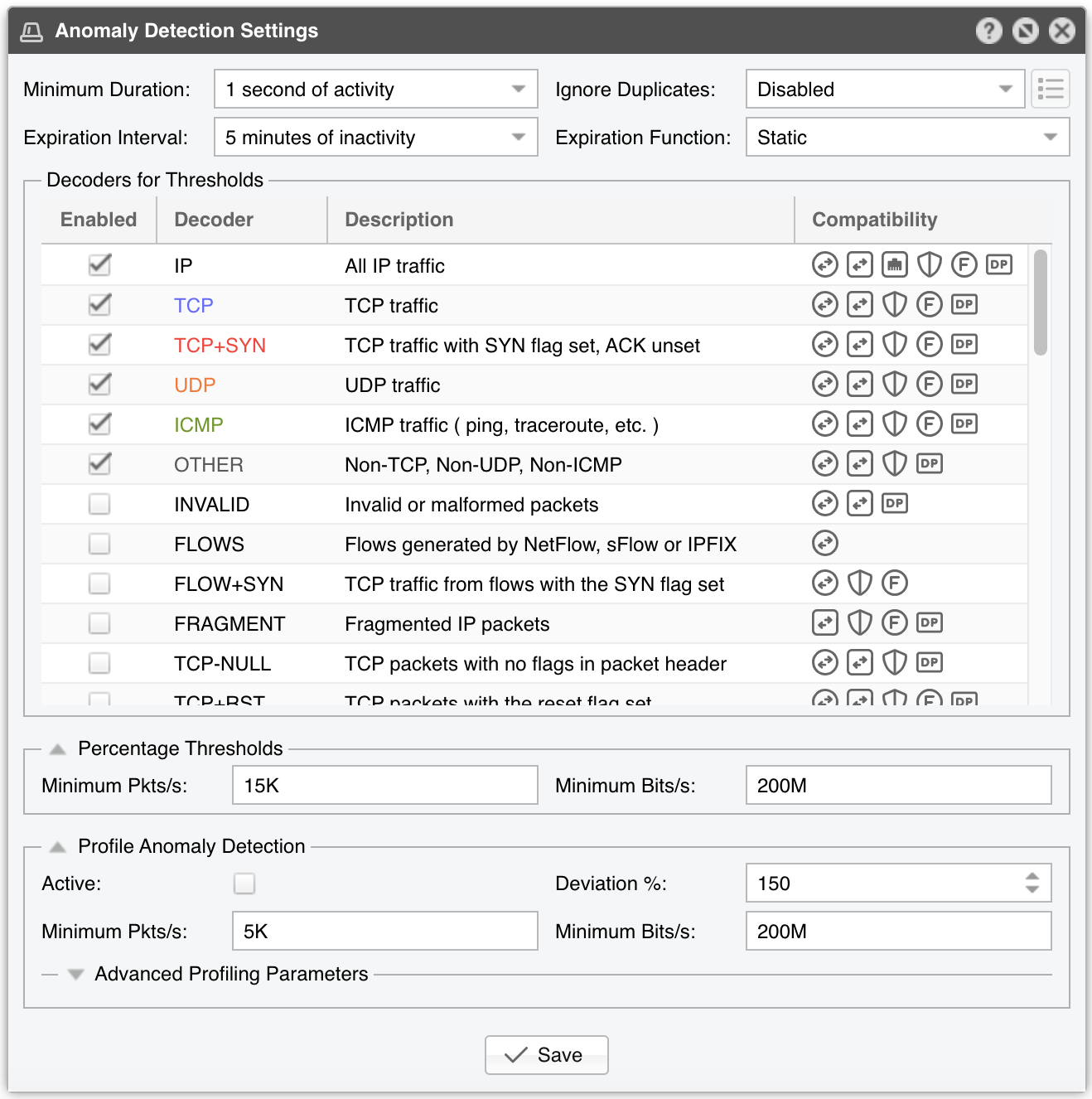Click the shield icon in TCP row
Viewport: 1092px width, 1099px height.
[x=895, y=305]
